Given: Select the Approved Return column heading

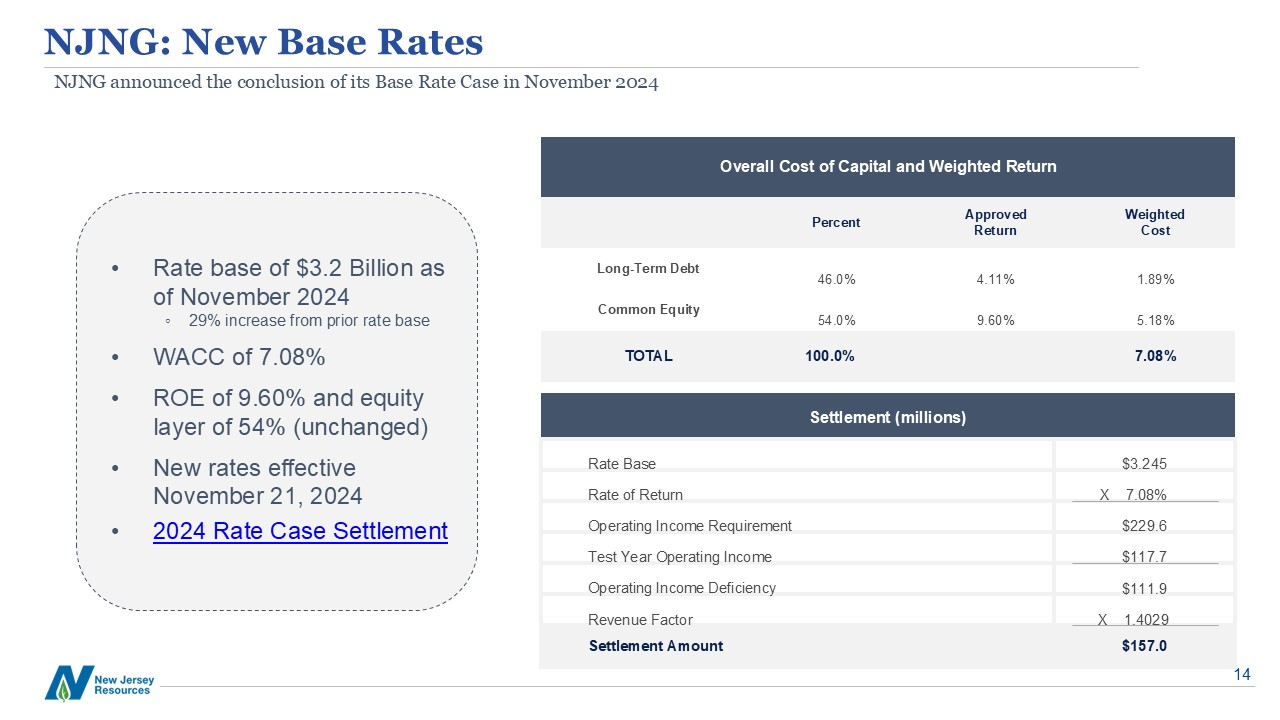Looking at the screenshot, I should click(x=994, y=222).
